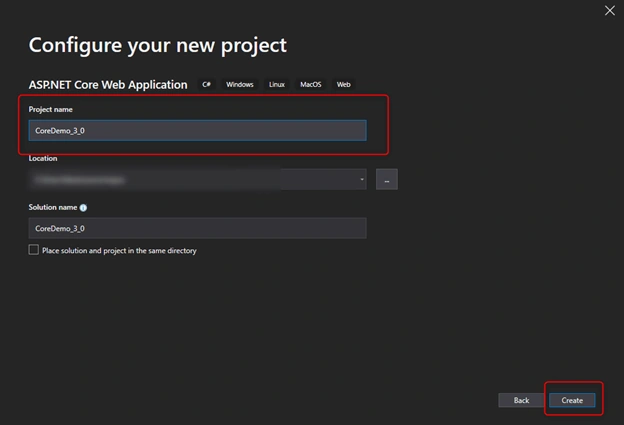Go Back to previous step

[x=521, y=400]
